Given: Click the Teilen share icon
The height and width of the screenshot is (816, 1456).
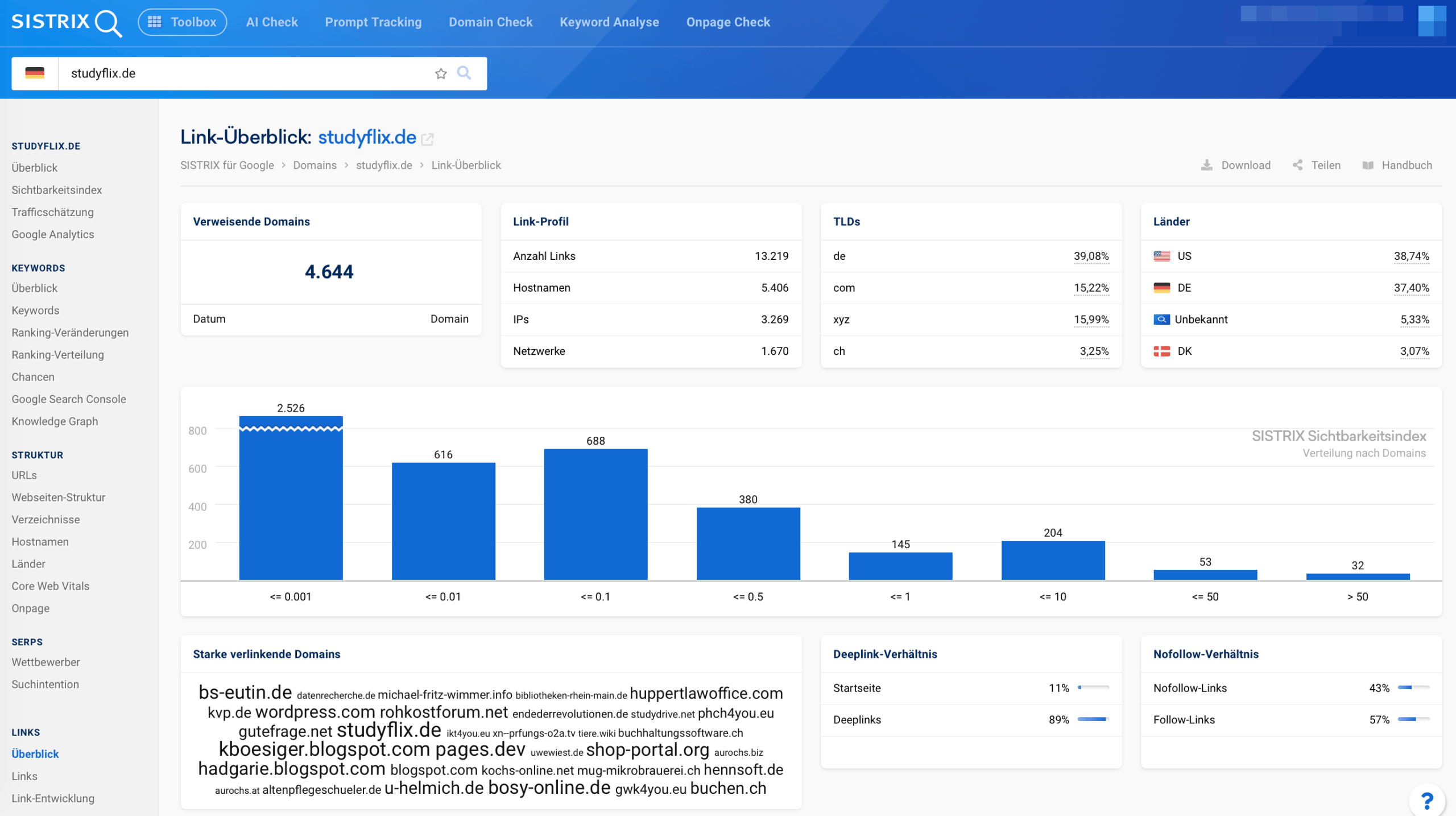Looking at the screenshot, I should pos(1297,165).
